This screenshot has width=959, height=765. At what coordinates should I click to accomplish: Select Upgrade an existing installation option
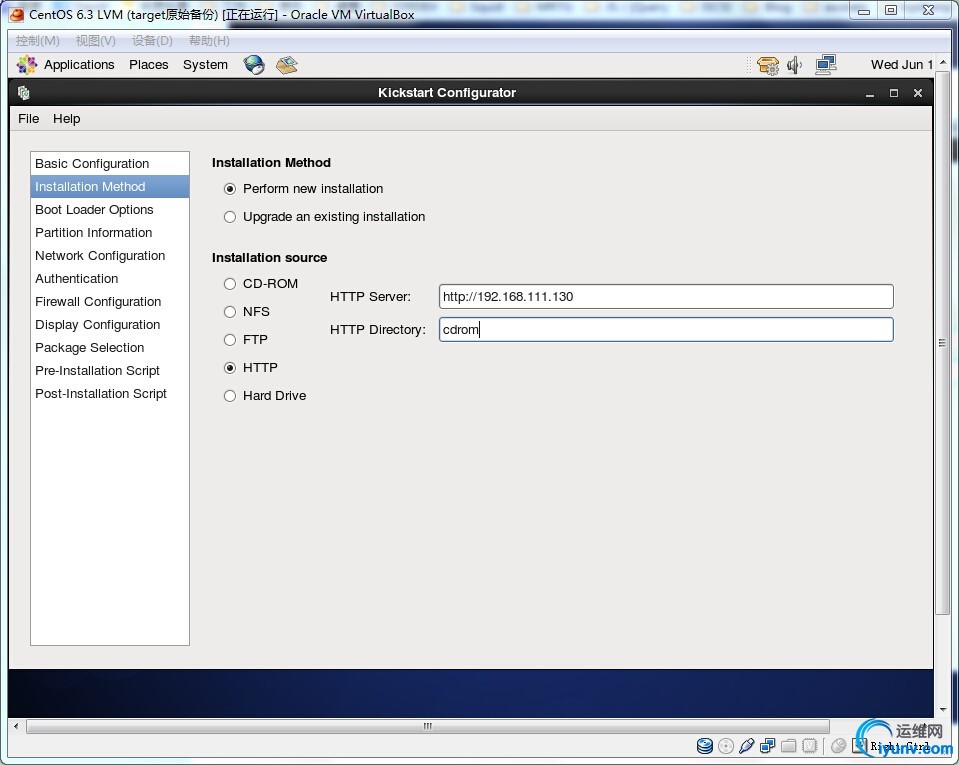tap(230, 217)
